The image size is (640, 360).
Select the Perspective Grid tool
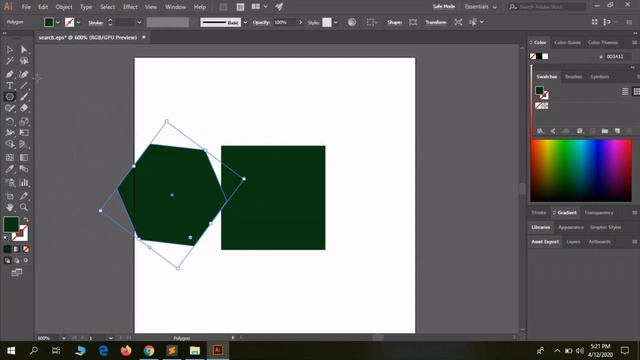pos(24,144)
